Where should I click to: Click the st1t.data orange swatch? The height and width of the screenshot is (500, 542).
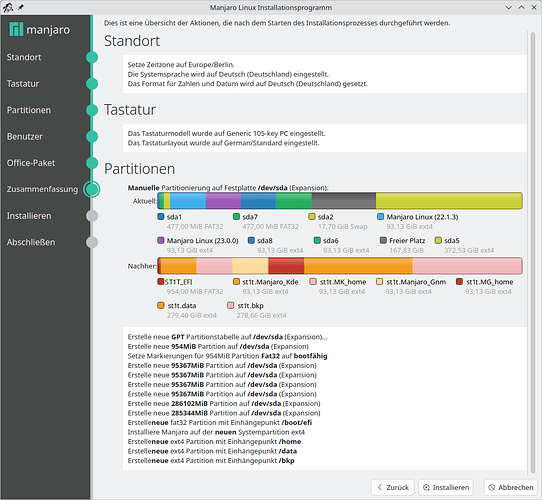160,305
